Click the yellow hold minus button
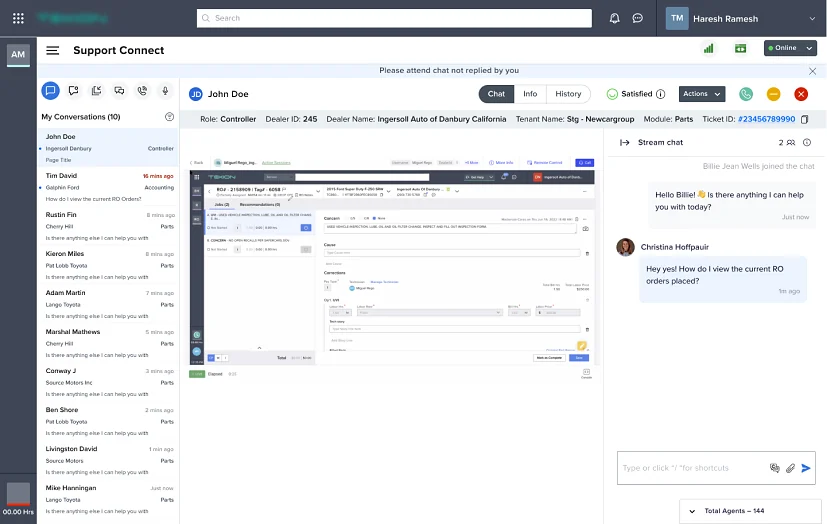The height and width of the screenshot is (524, 827). click(x=773, y=94)
